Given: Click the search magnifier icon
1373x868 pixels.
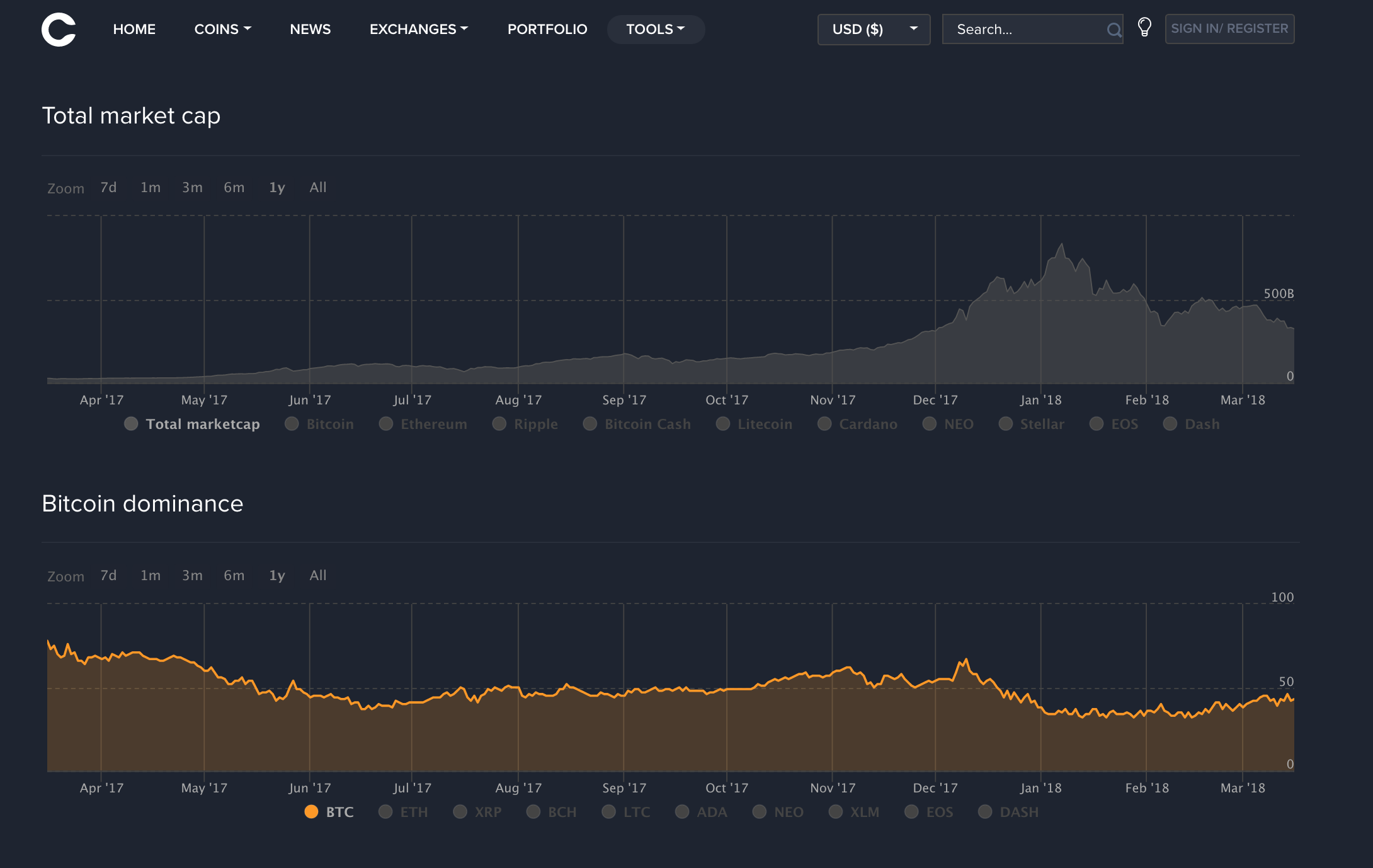Looking at the screenshot, I should click(1114, 29).
